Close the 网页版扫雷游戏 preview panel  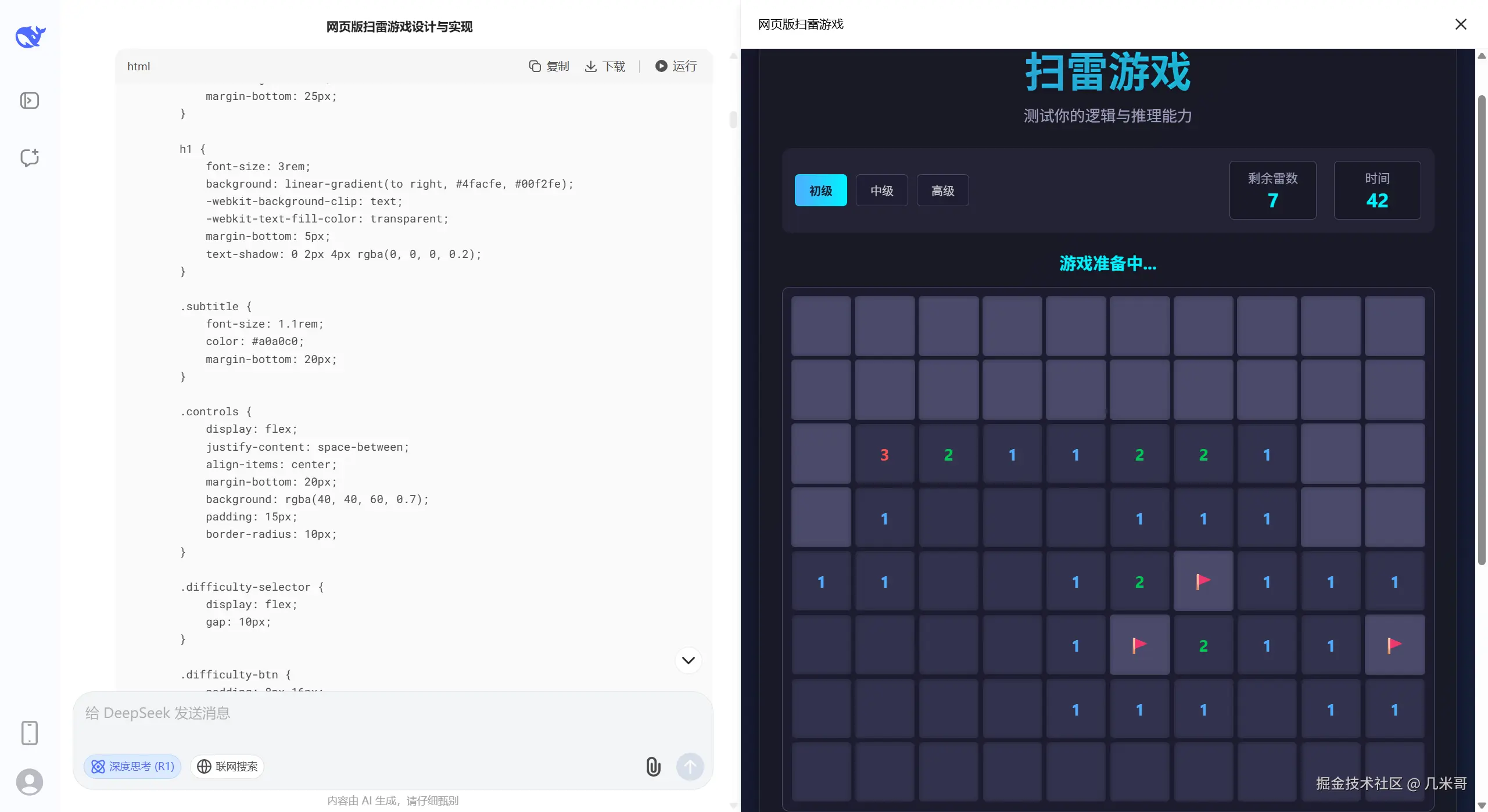point(1461,24)
